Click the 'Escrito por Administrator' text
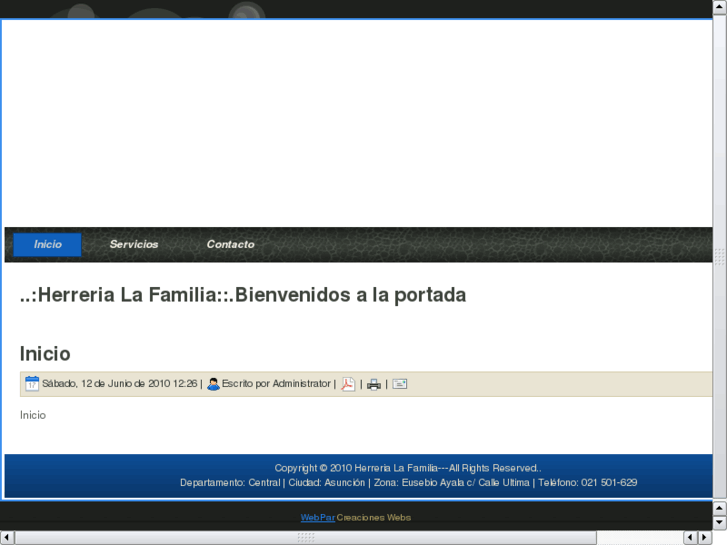Viewport: 727px width, 545px height. 276,384
